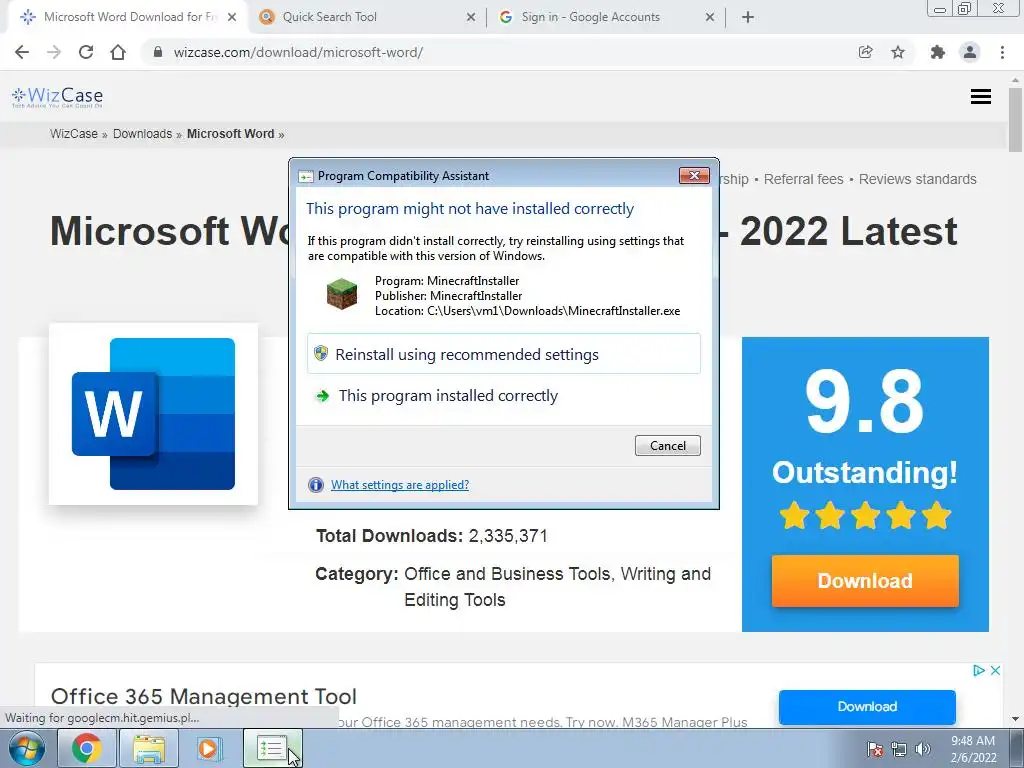The width and height of the screenshot is (1024, 768).
Task: Click the browser forward arrow
Action: (54, 52)
